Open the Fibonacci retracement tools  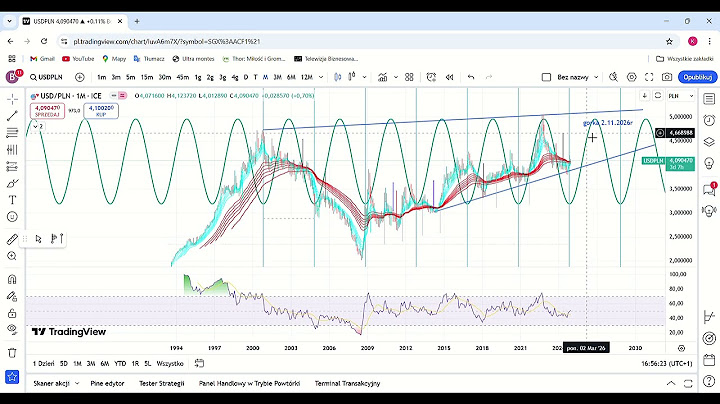[x=12, y=133]
